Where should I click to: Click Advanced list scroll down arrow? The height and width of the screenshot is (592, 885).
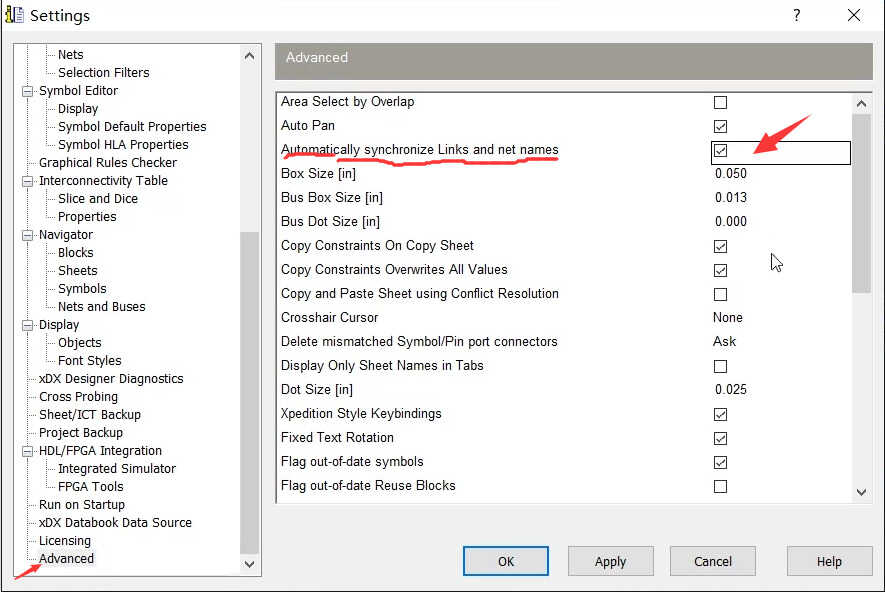click(x=861, y=493)
